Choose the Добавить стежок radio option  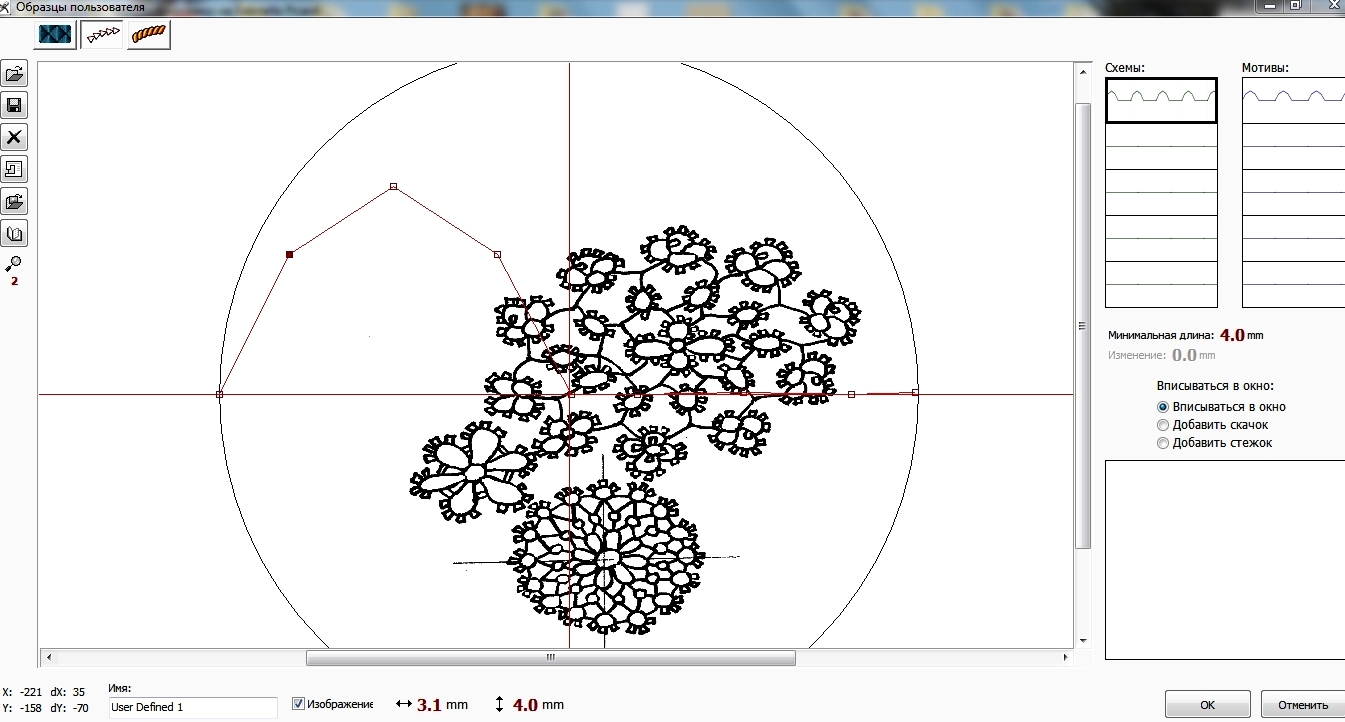[x=1162, y=443]
